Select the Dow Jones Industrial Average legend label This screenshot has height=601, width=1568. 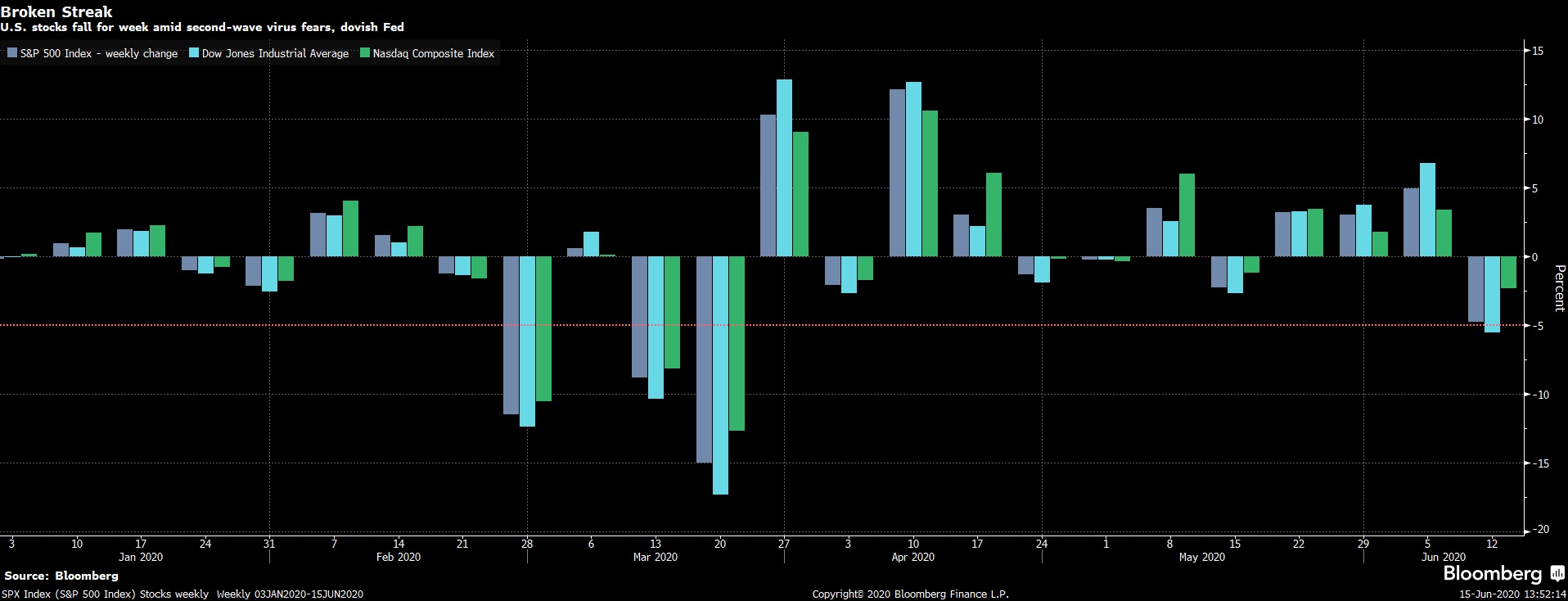[x=275, y=53]
